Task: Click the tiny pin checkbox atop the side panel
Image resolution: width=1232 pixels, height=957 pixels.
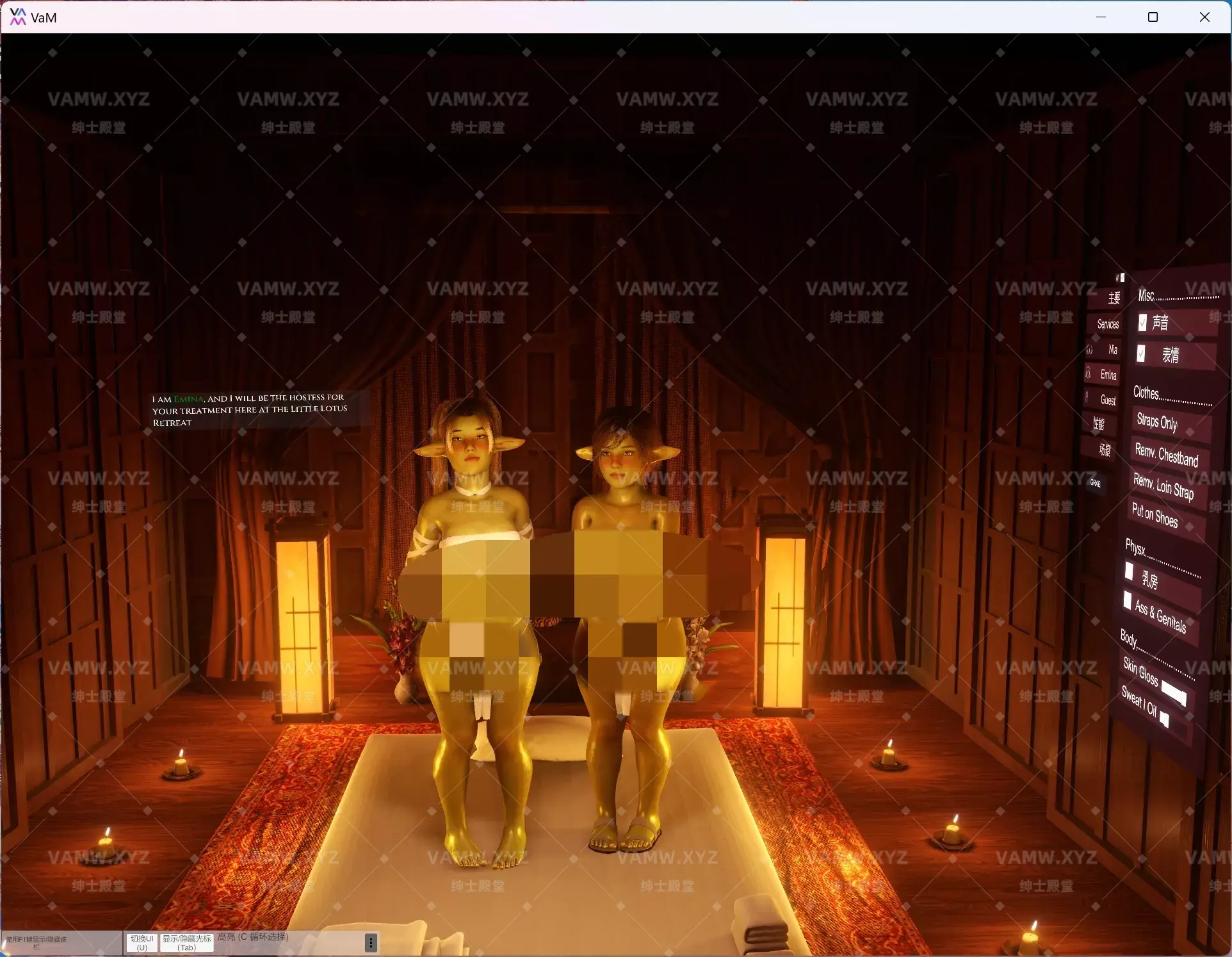Action: point(1123,277)
